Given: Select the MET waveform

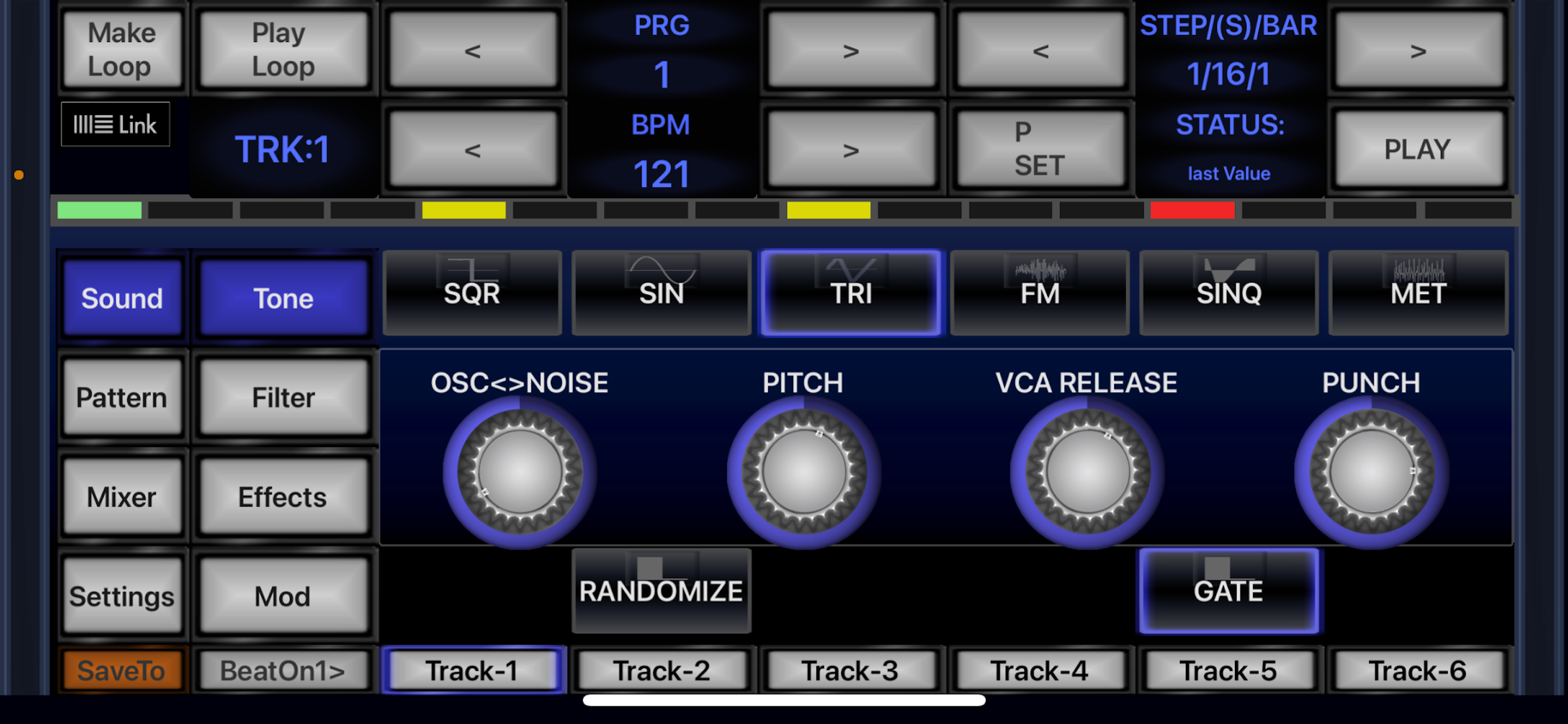Looking at the screenshot, I should coord(1417,294).
